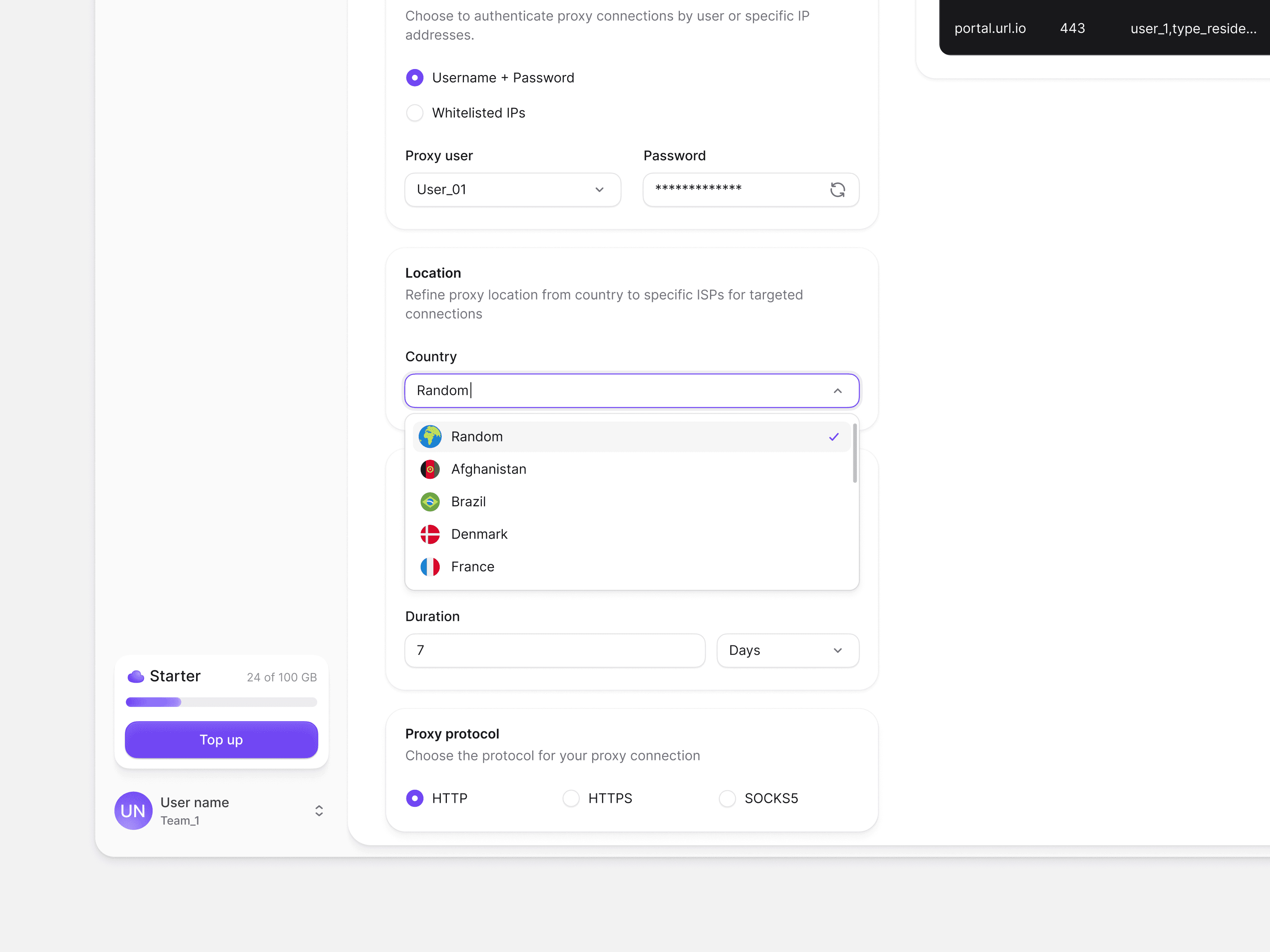Image resolution: width=1270 pixels, height=952 pixels.
Task: Click the France flag icon
Action: (x=429, y=567)
